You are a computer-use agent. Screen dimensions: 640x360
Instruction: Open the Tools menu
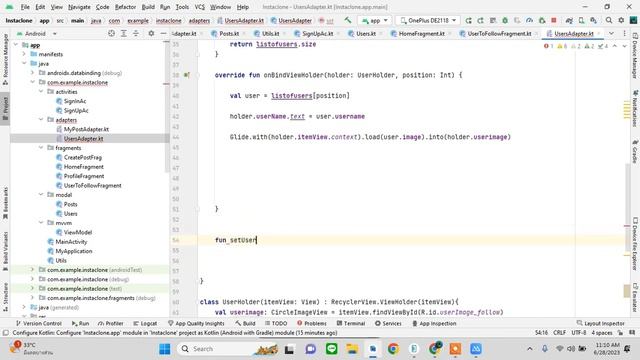tap(182, 7)
